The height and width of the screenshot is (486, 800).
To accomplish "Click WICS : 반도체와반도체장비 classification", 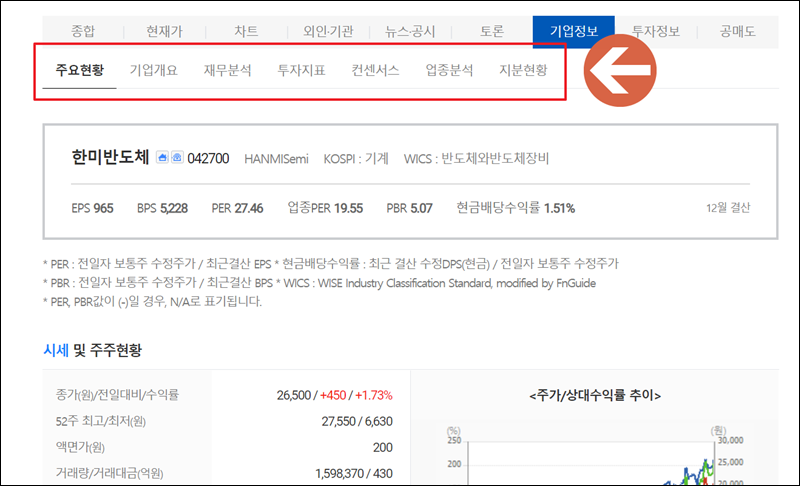I will point(476,159).
